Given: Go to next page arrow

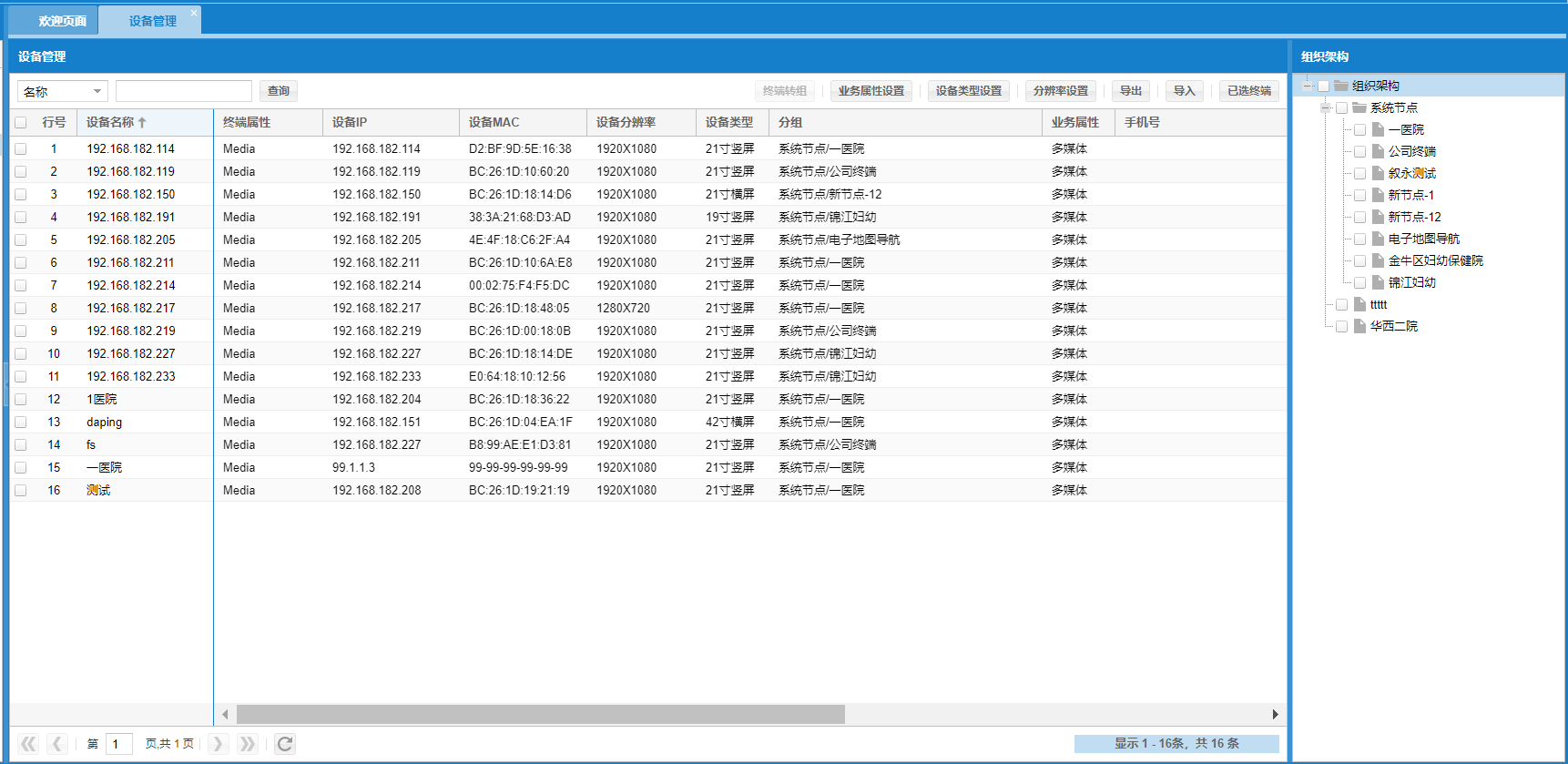Looking at the screenshot, I should [x=218, y=744].
